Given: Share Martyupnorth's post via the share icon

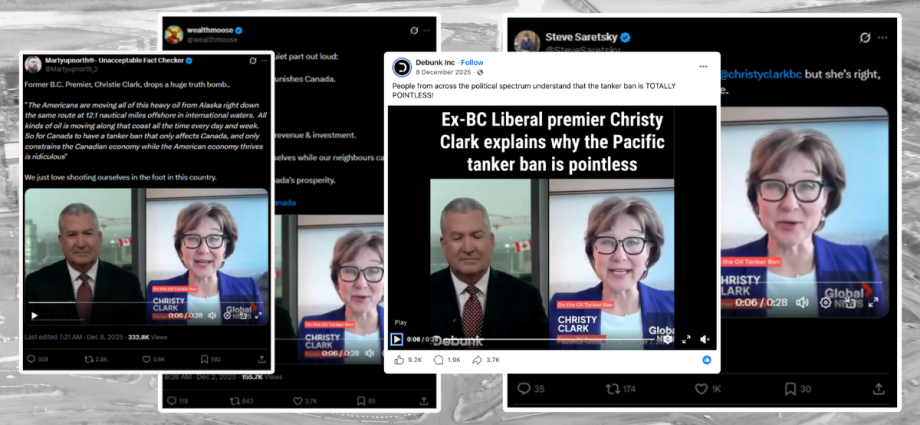Looking at the screenshot, I should click(262, 359).
